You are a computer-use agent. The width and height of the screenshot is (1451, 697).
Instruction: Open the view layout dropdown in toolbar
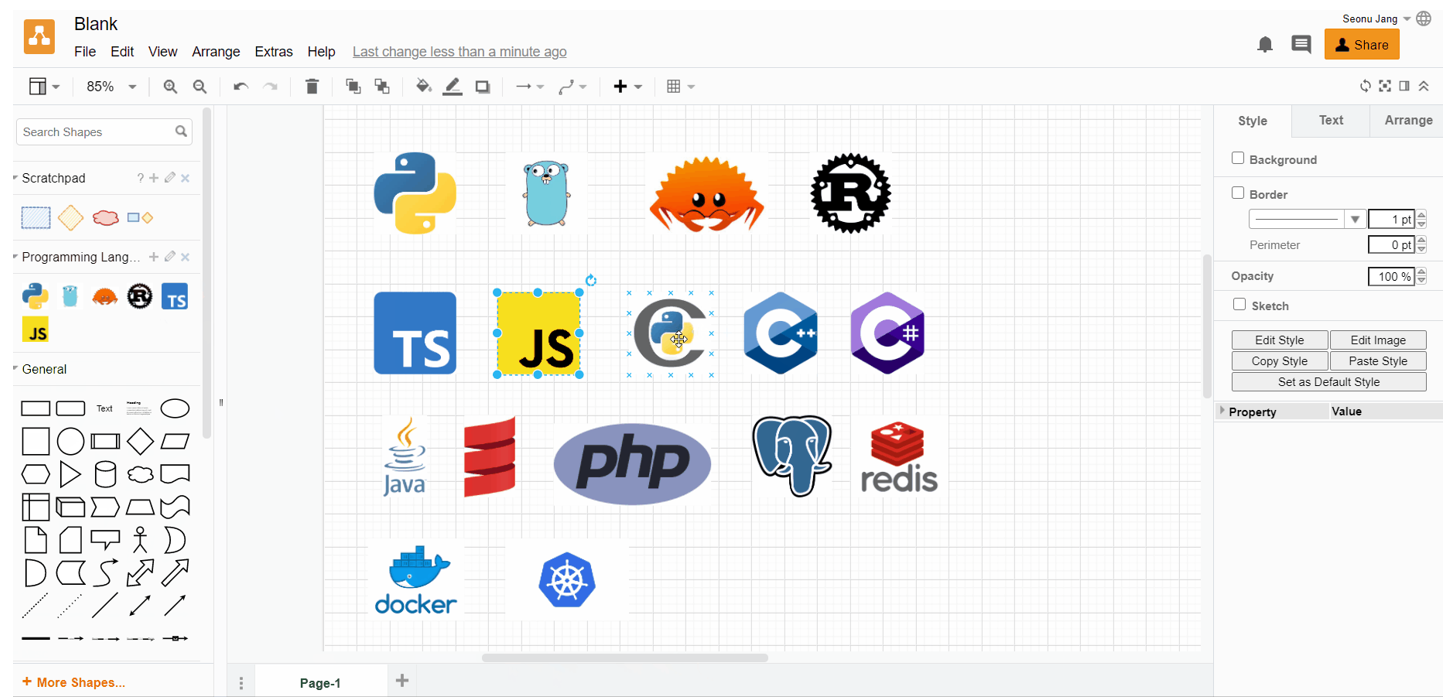[x=44, y=87]
